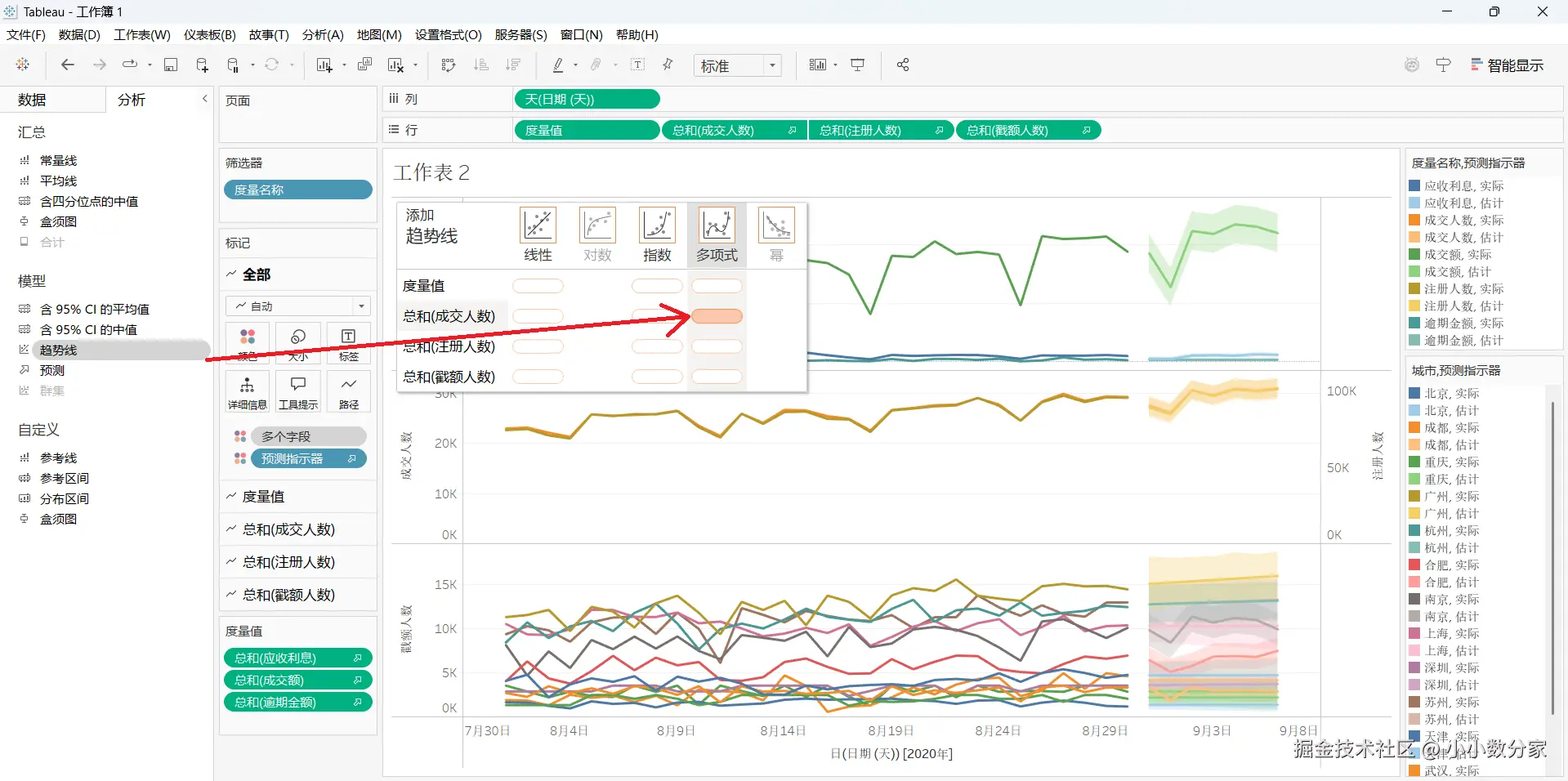This screenshot has height=781, width=1568.
Task: Click the 成交人数, 实际 orange color swatch
Action: [x=1414, y=220]
